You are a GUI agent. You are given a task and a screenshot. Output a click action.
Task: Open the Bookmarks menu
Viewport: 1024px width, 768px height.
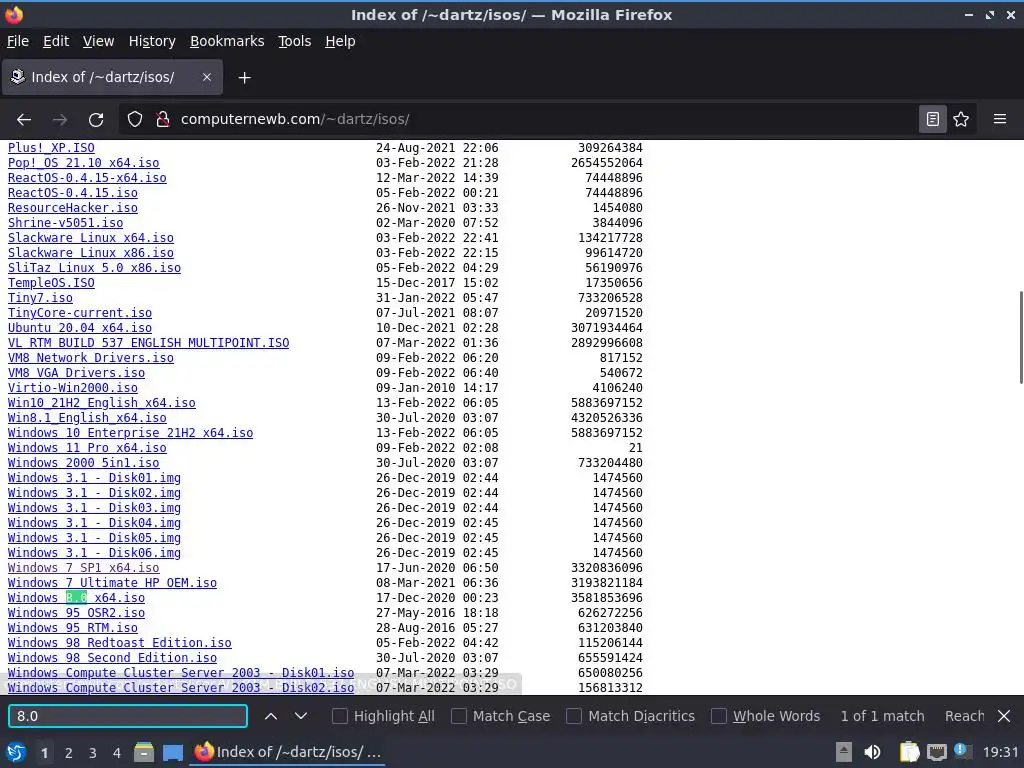coord(227,41)
